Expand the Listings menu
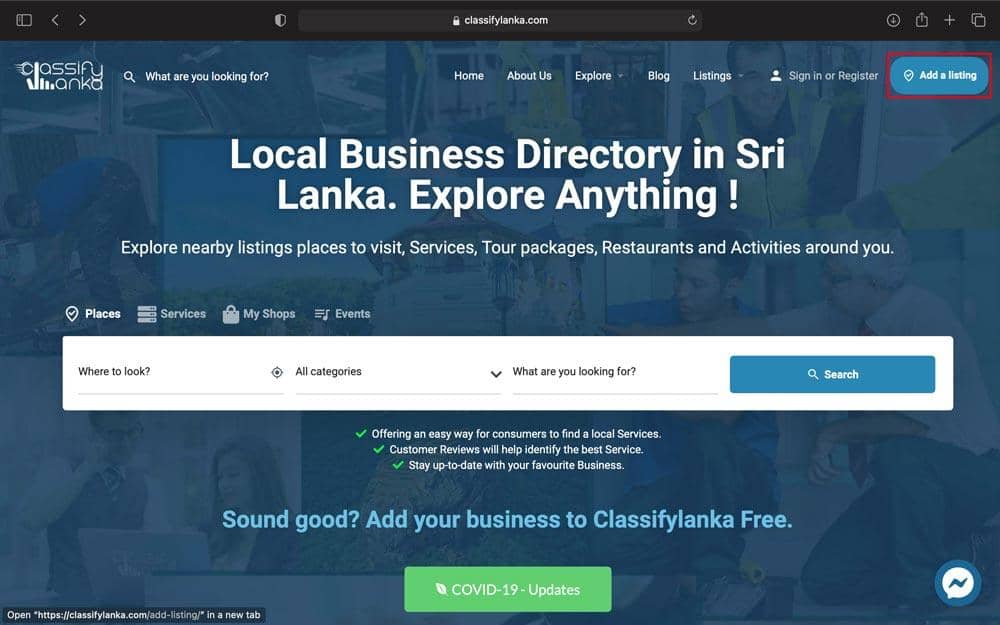This screenshot has height=625, width=1000. (x=718, y=76)
